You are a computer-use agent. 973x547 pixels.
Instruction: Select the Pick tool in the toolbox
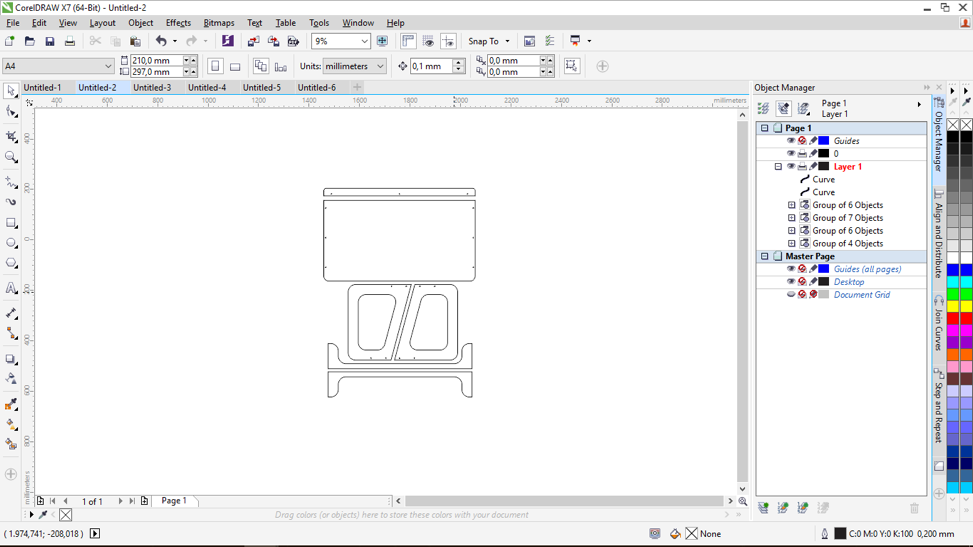click(x=11, y=91)
